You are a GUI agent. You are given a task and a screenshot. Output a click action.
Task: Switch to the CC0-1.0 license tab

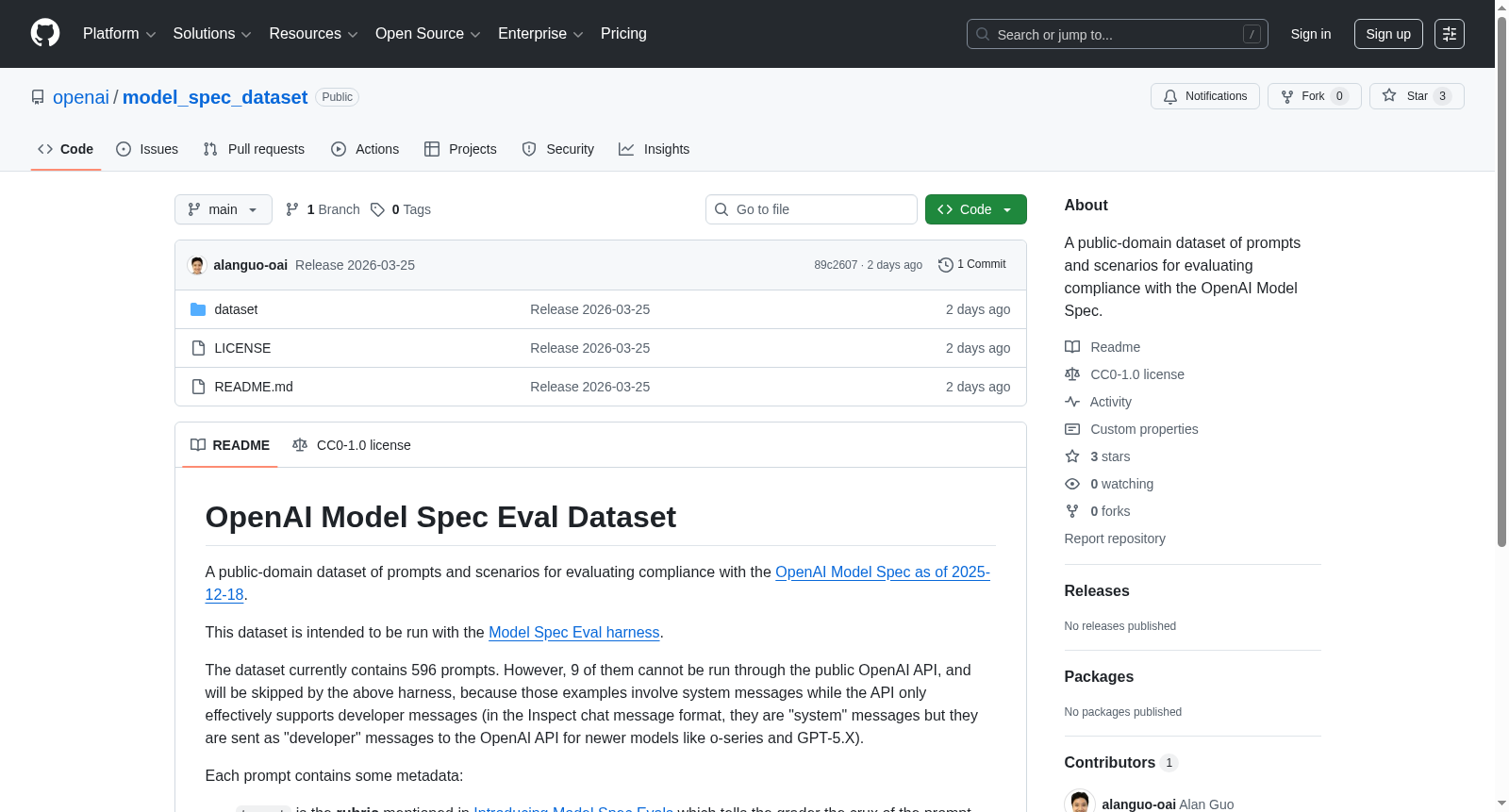(x=352, y=445)
